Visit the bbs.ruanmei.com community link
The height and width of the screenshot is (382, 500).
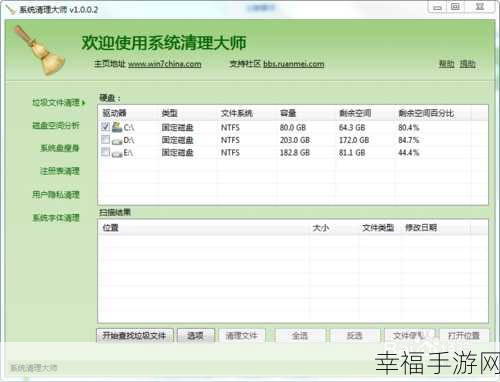click(x=294, y=64)
